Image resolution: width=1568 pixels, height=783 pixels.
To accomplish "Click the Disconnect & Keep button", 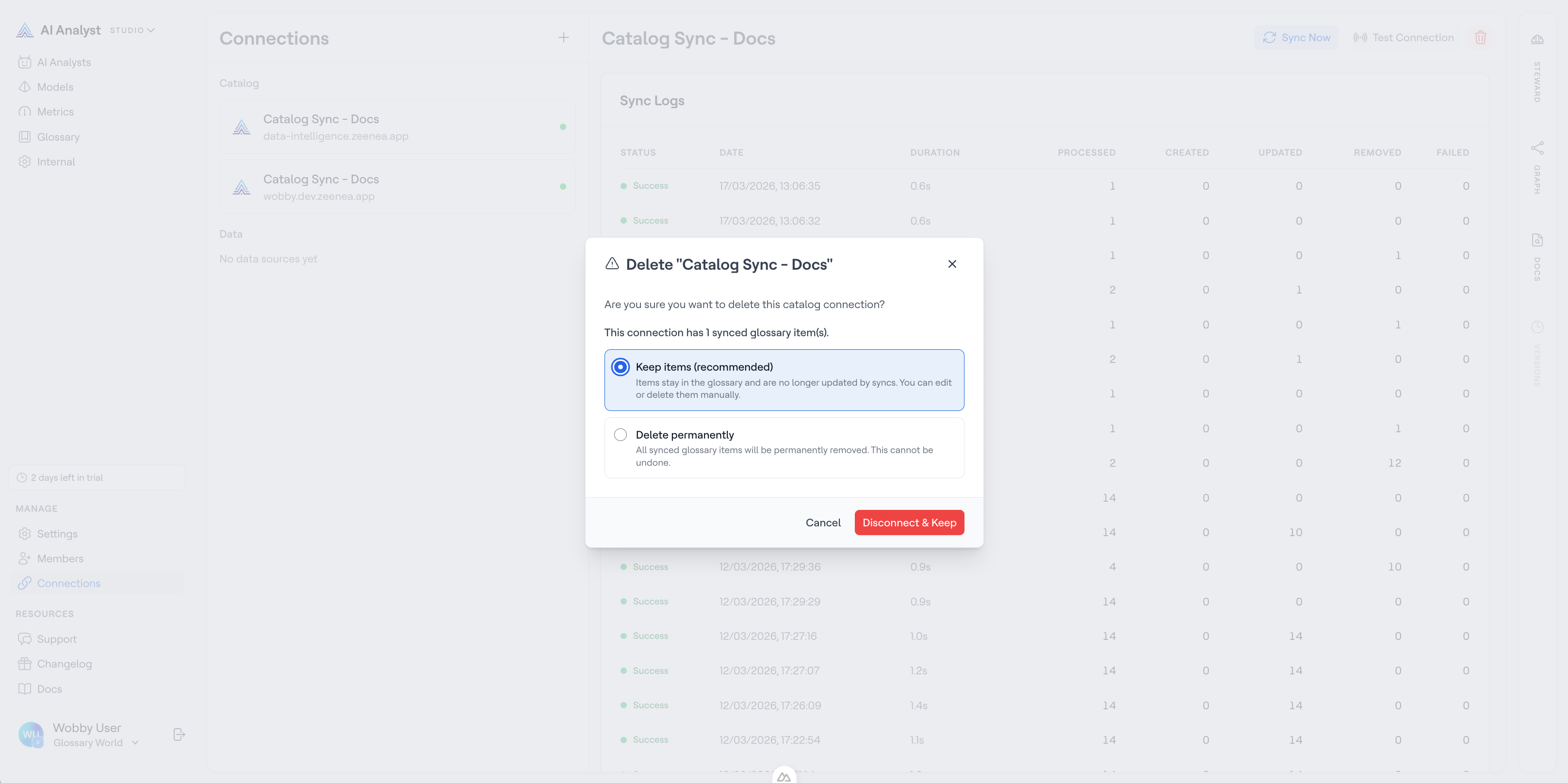I will coord(909,522).
